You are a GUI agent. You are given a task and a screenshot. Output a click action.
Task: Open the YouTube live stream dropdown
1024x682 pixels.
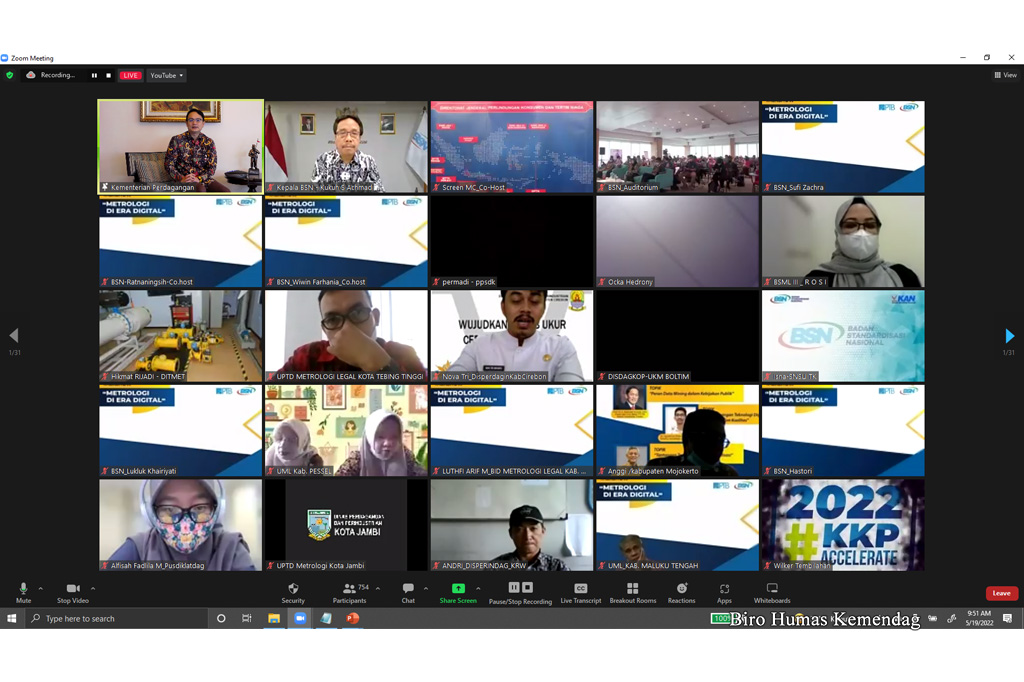pyautogui.click(x=166, y=75)
